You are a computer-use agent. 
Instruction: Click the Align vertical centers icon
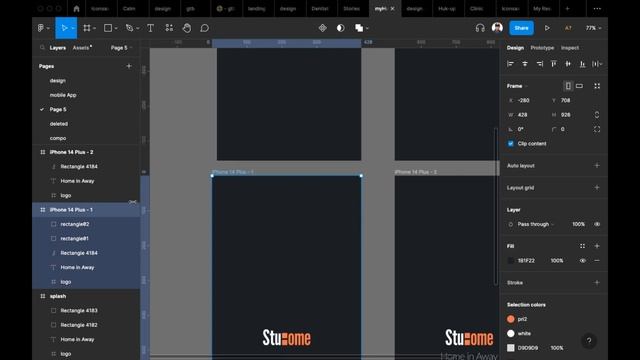coord(568,64)
